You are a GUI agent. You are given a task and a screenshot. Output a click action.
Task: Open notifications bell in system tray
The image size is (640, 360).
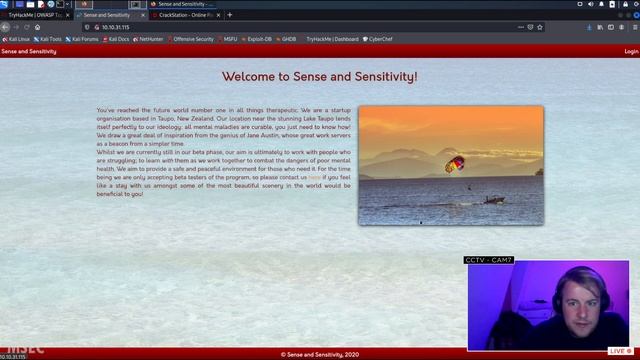601,4
